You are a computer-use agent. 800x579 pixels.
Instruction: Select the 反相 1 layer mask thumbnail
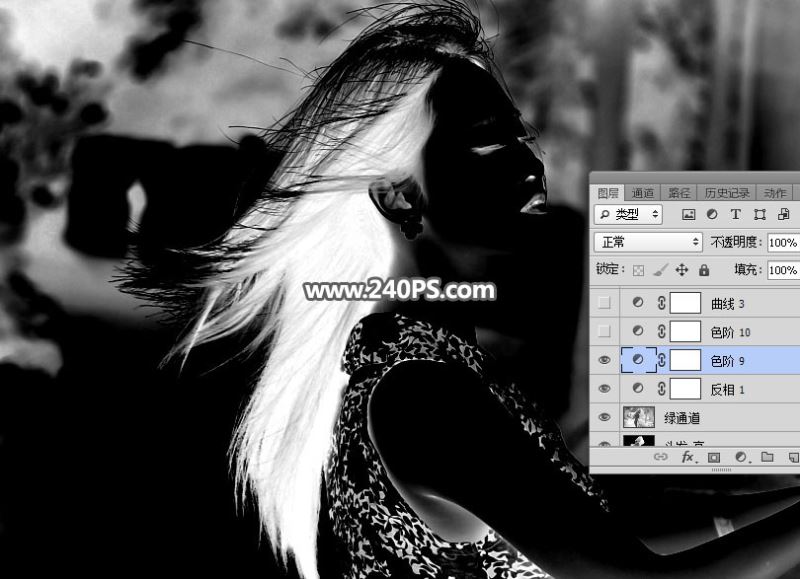pyautogui.click(x=685, y=389)
